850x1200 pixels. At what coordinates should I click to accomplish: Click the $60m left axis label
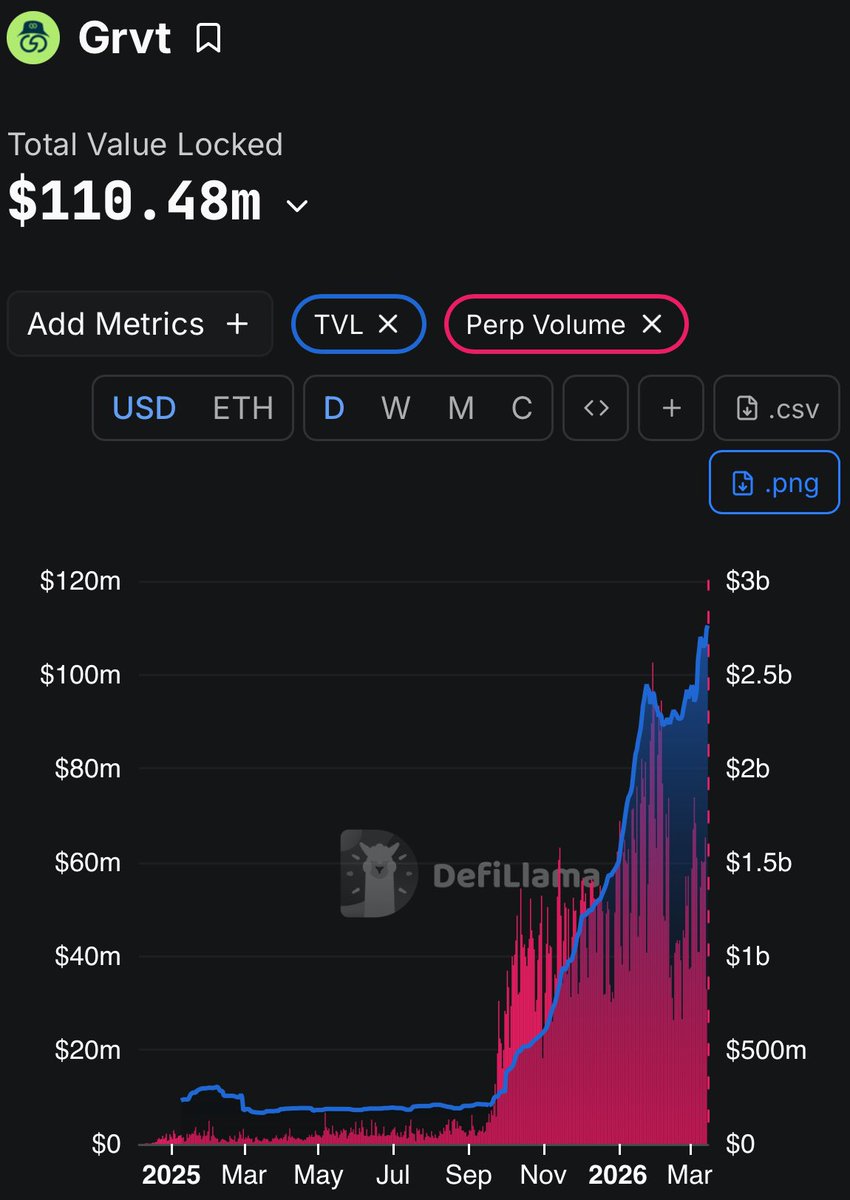click(x=87, y=862)
